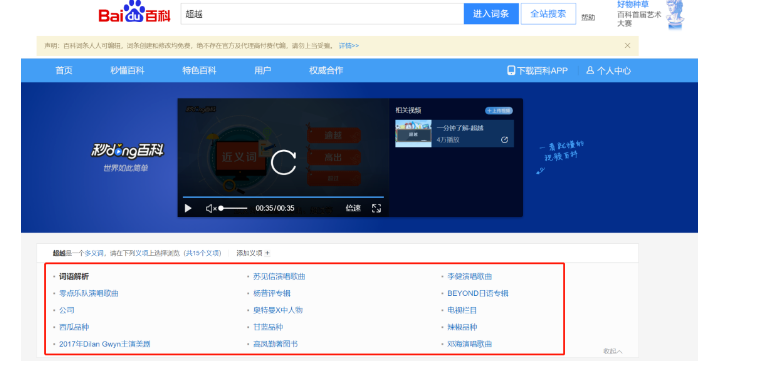Open the 辣椒品种 entry
768x374 pixels.
[x=462, y=327]
